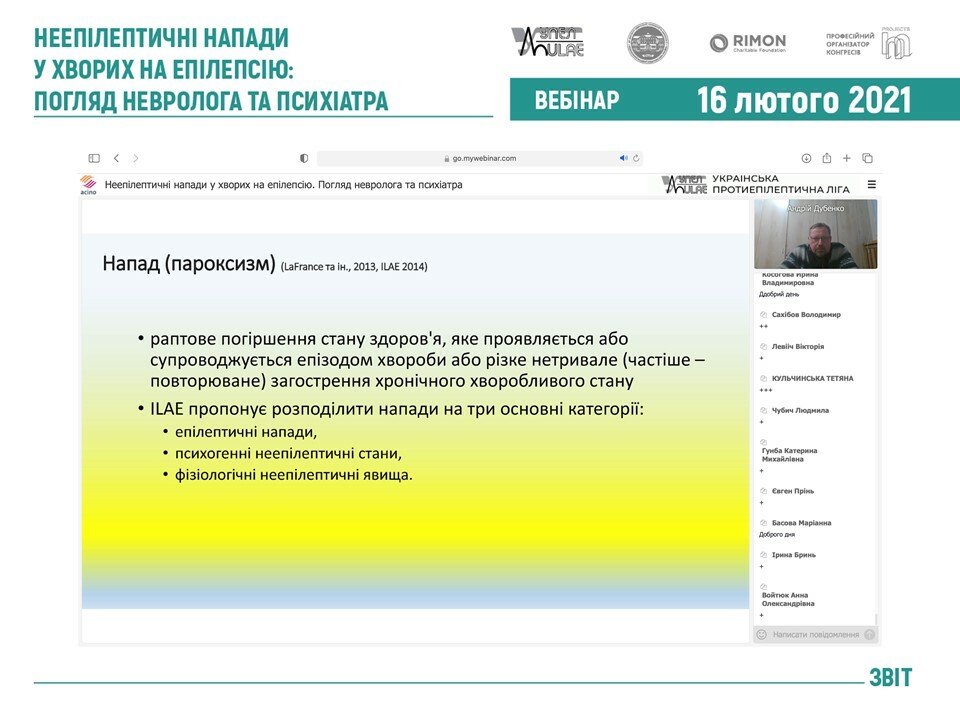The image size is (960, 720).
Task: Toggle the Safari sidebar icon
Action: (x=94, y=158)
